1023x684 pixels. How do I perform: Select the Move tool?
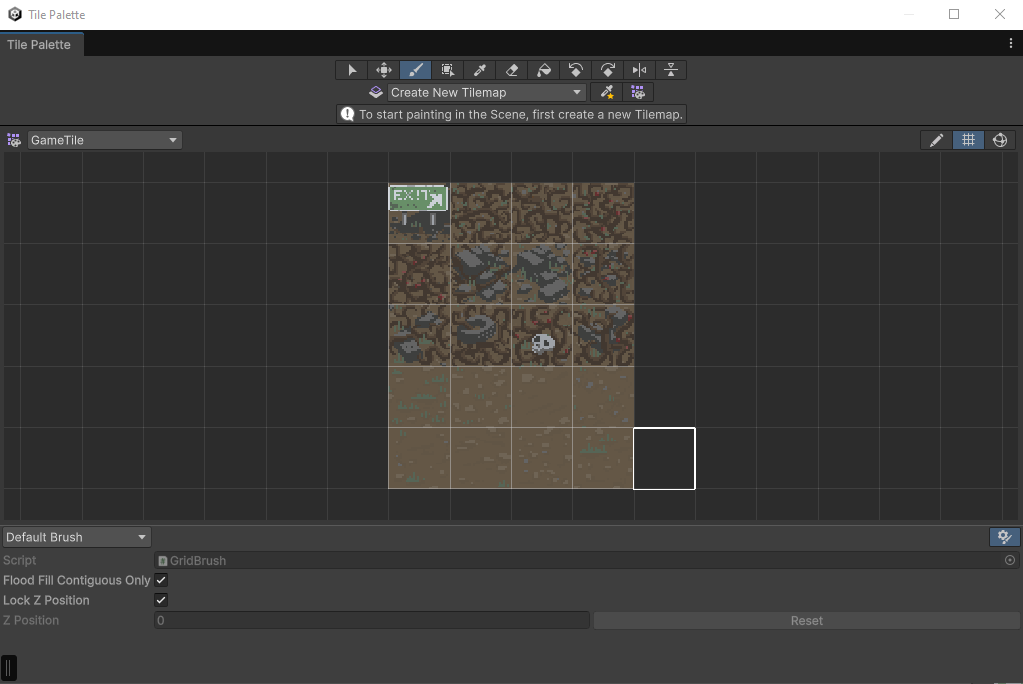383,70
